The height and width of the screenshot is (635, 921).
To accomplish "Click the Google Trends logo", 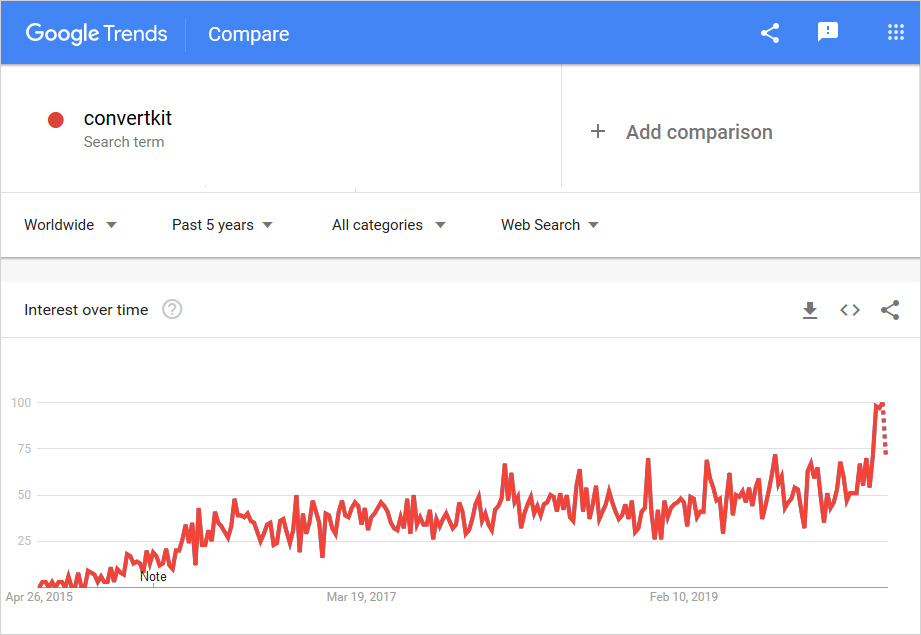I will (97, 33).
